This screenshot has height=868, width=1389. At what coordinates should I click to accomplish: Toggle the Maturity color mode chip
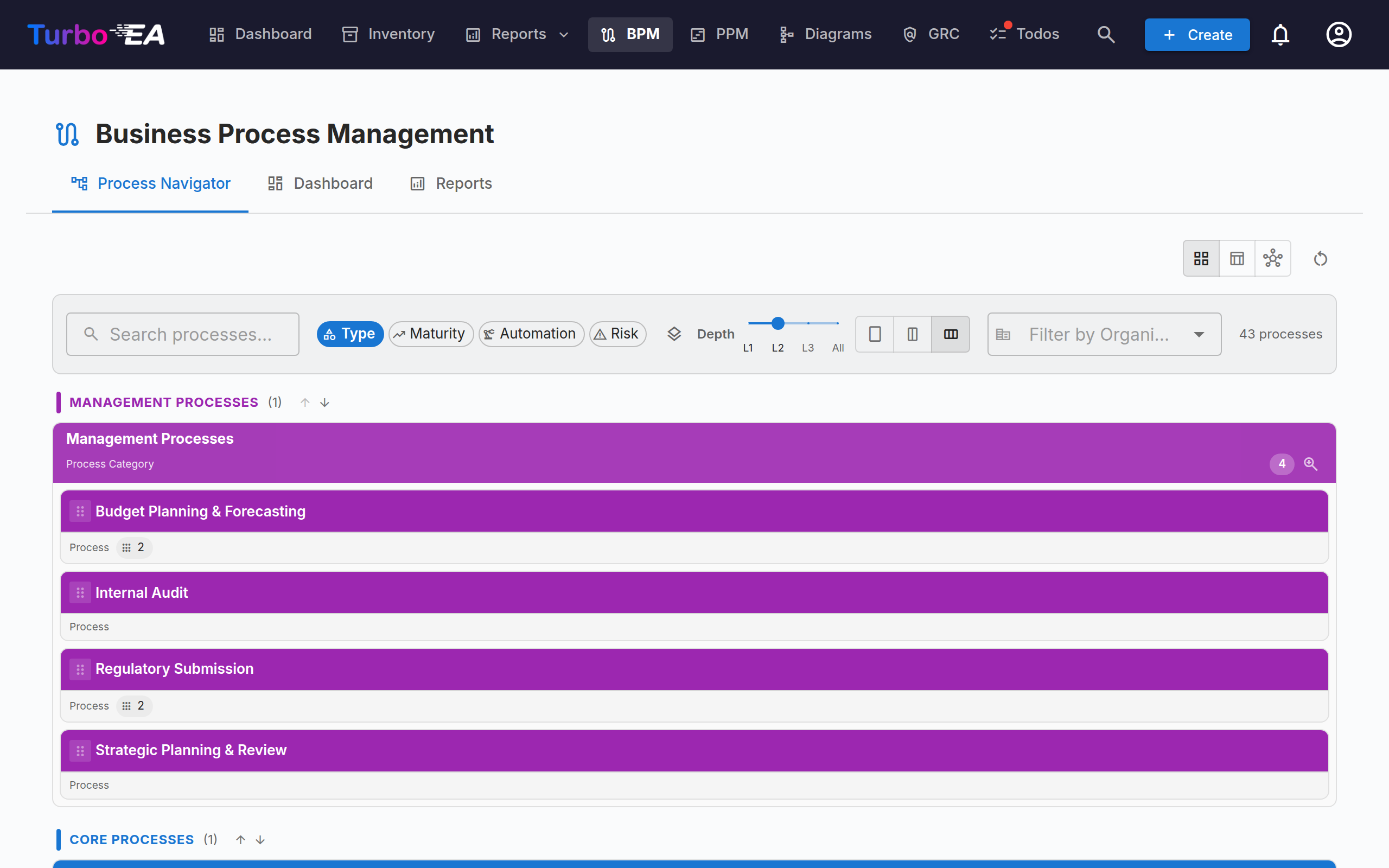coord(431,334)
